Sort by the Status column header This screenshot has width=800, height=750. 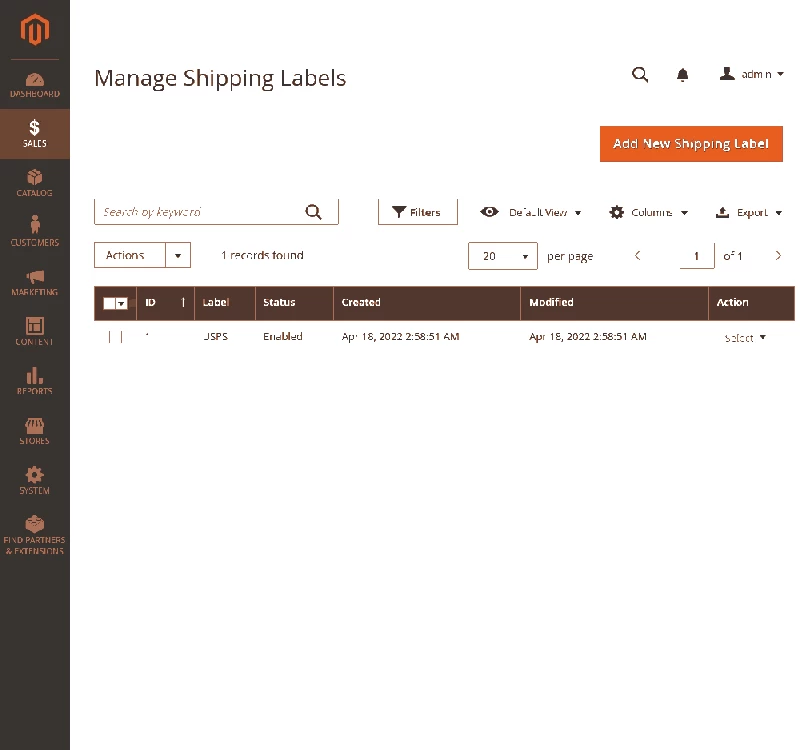tap(294, 303)
